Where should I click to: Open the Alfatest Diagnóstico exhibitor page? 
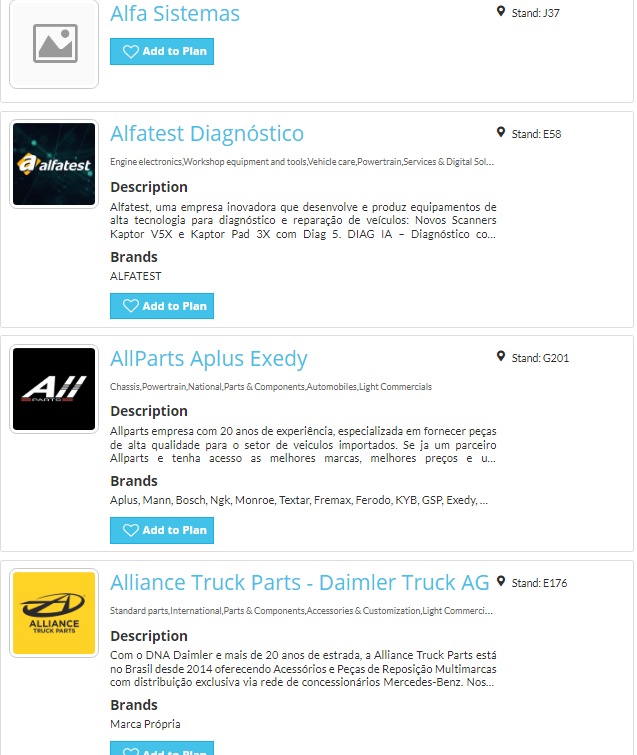[x=207, y=133]
